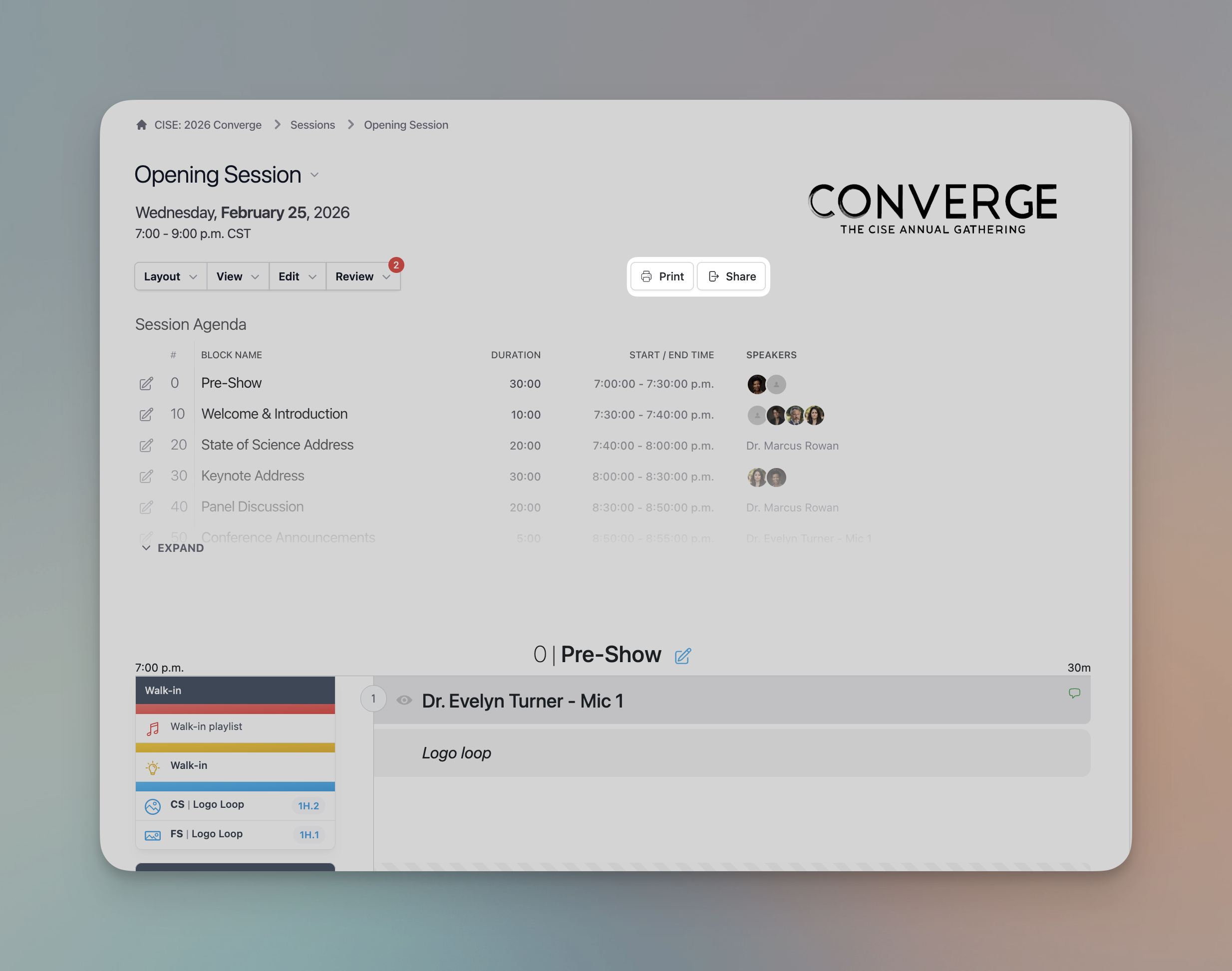Click the START / END TIME column header
This screenshot has height=971, width=1232.
pos(671,355)
